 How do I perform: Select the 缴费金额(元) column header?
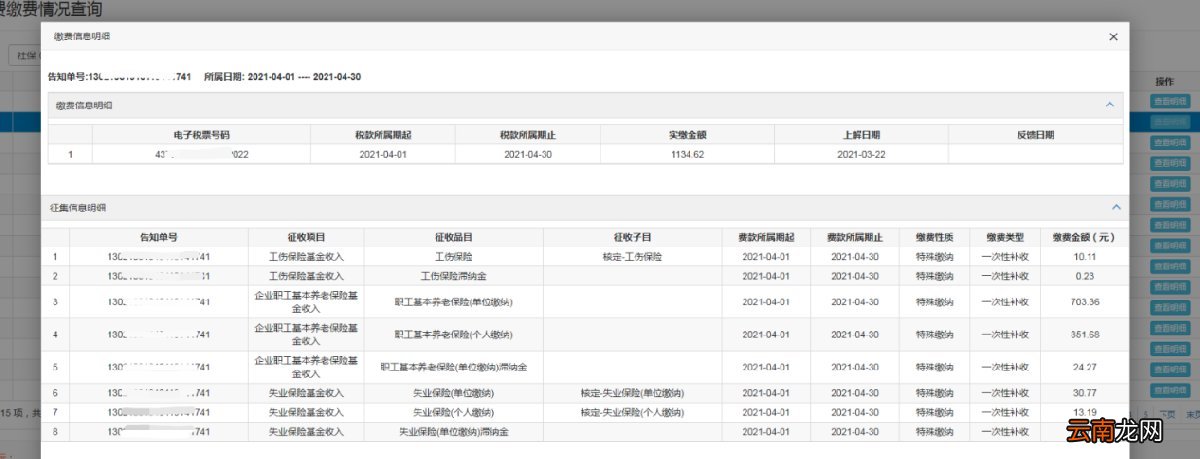coord(1083,237)
